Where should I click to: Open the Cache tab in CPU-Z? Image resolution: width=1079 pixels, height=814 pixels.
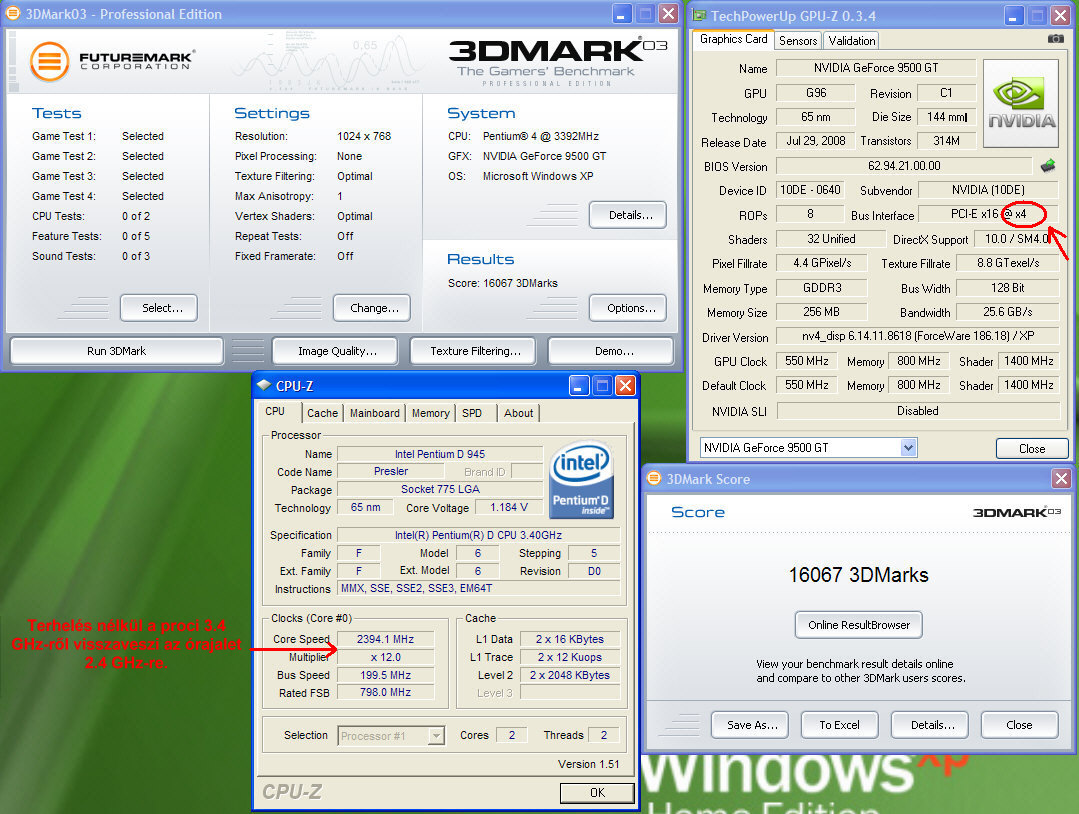click(322, 413)
